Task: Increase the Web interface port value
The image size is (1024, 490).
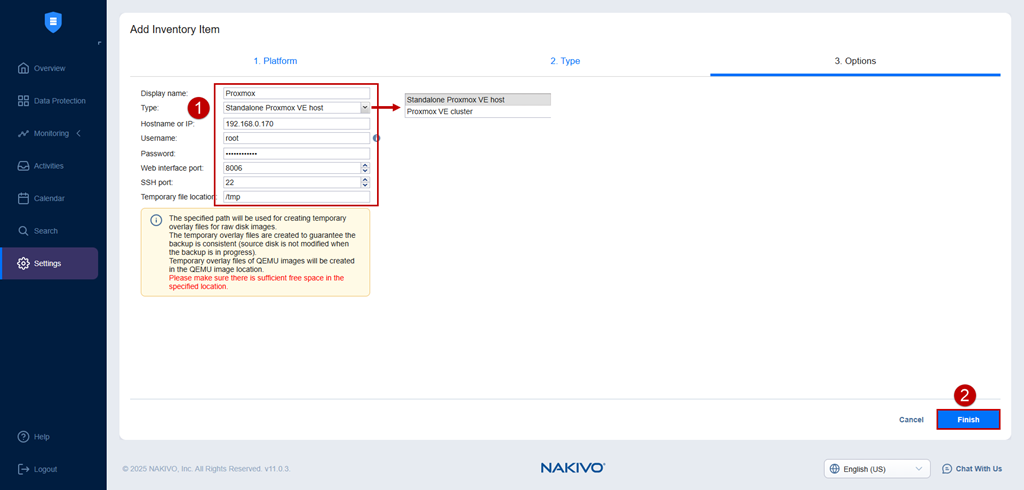Action: click(365, 165)
